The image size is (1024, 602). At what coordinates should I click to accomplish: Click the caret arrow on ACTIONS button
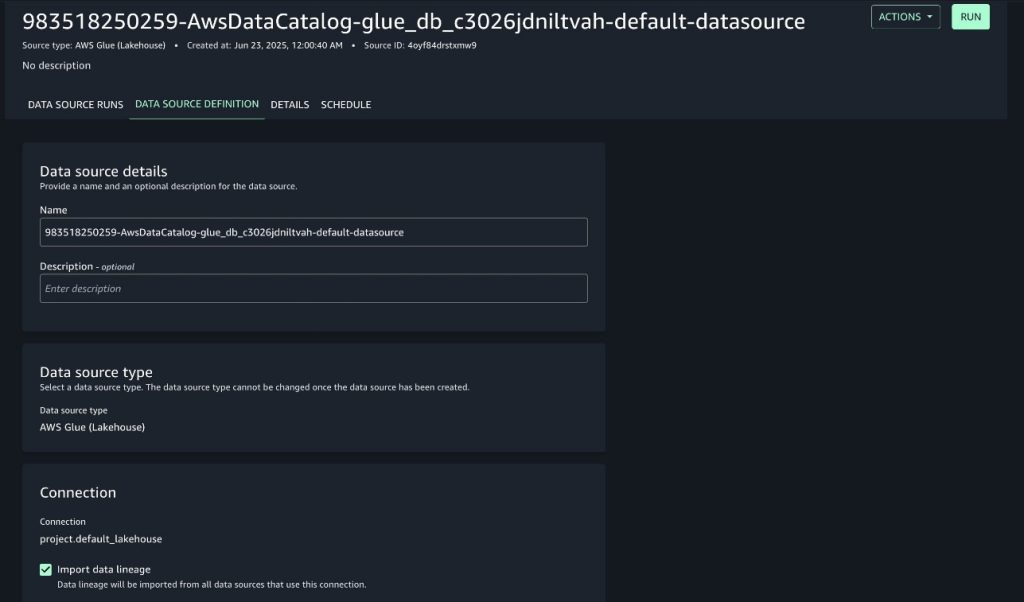point(929,17)
